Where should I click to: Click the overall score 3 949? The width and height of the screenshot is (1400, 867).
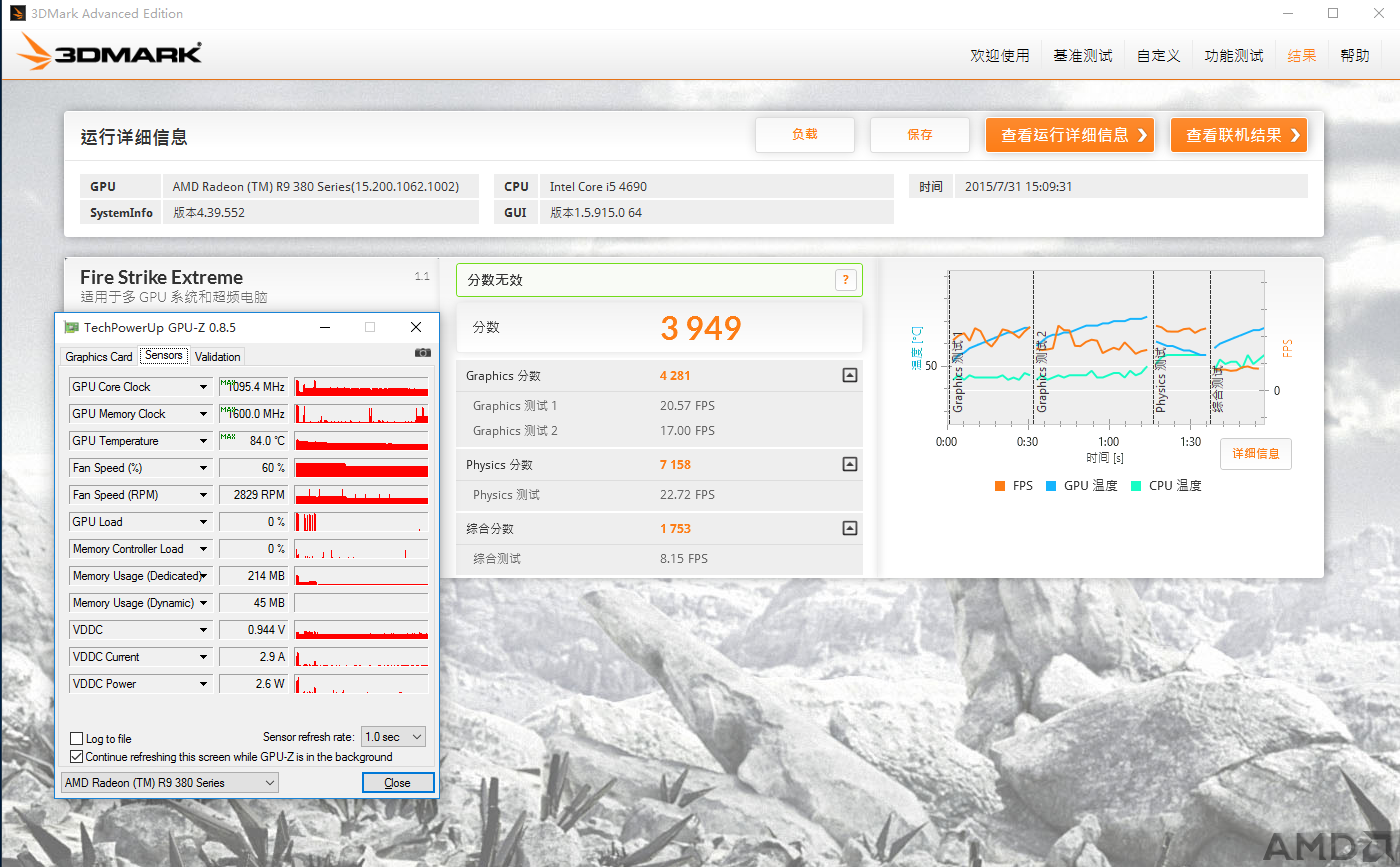[x=701, y=328]
